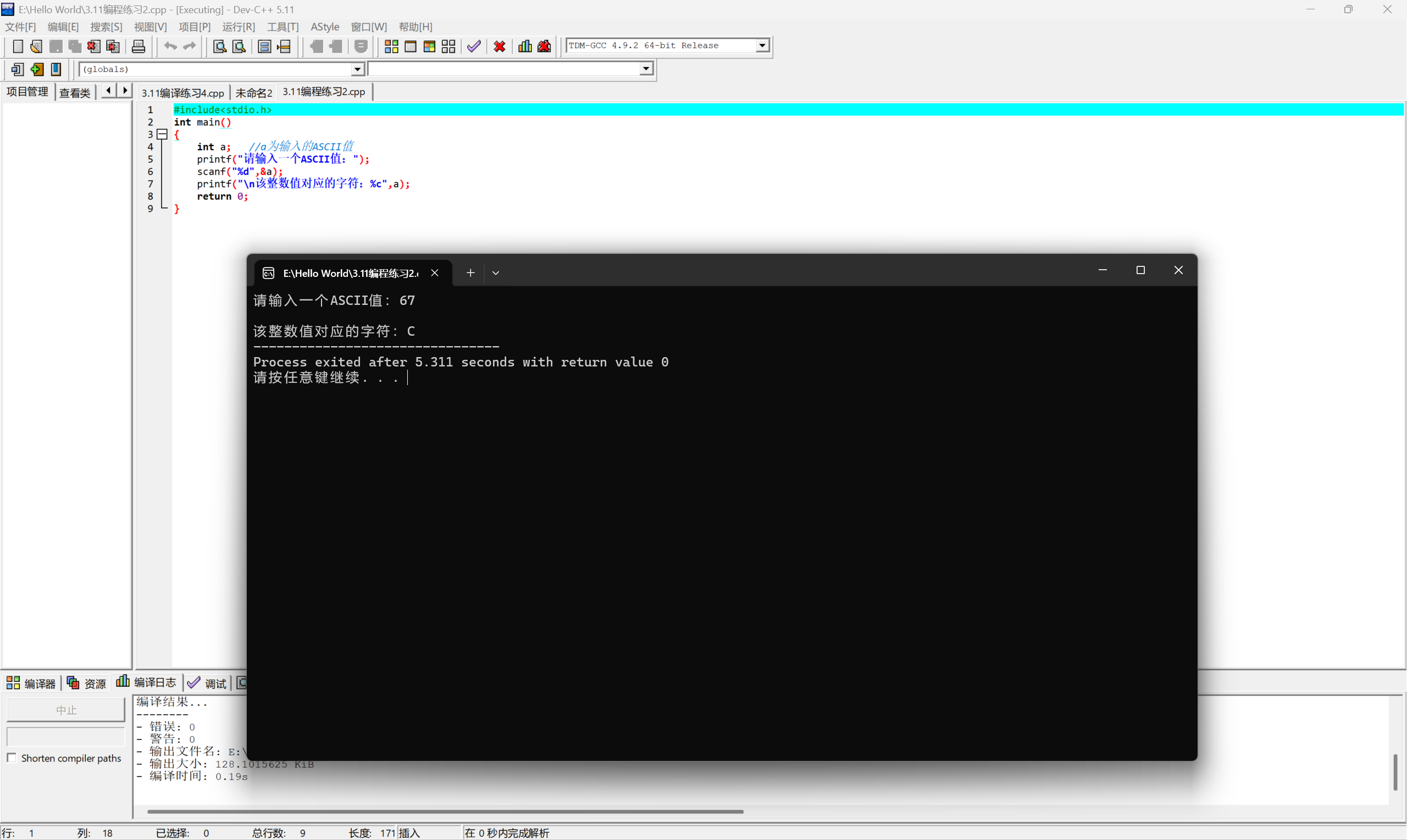Enable Shorten compiler paths checkbox

point(12,758)
